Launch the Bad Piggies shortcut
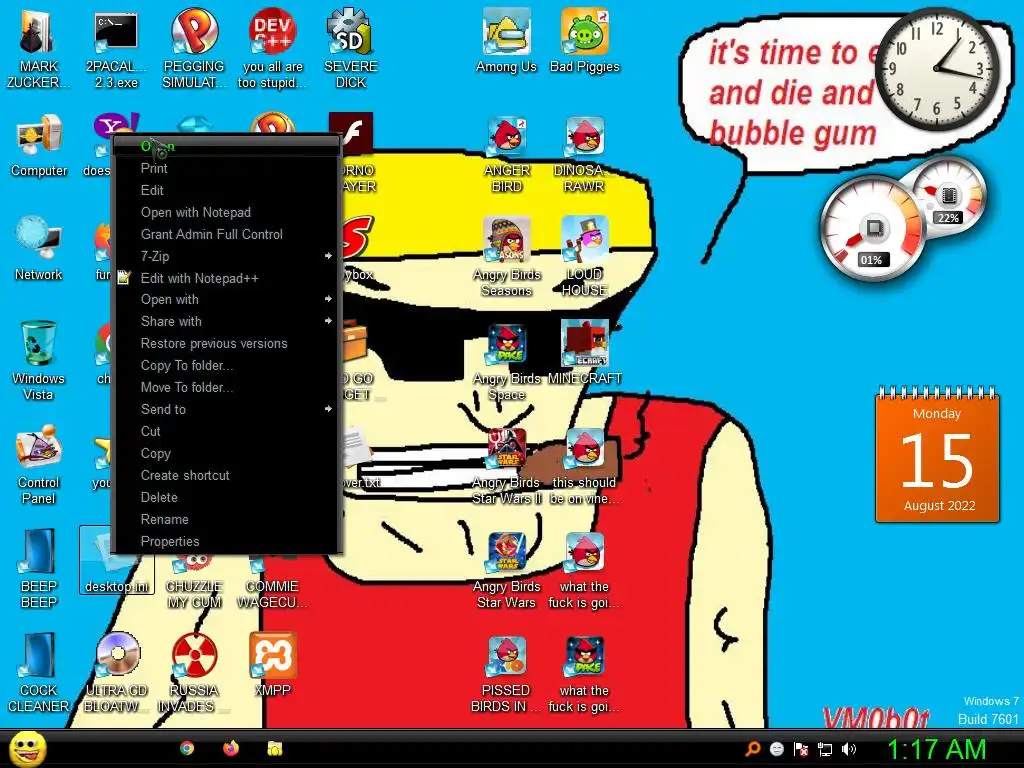The image size is (1024, 768). coord(584,41)
